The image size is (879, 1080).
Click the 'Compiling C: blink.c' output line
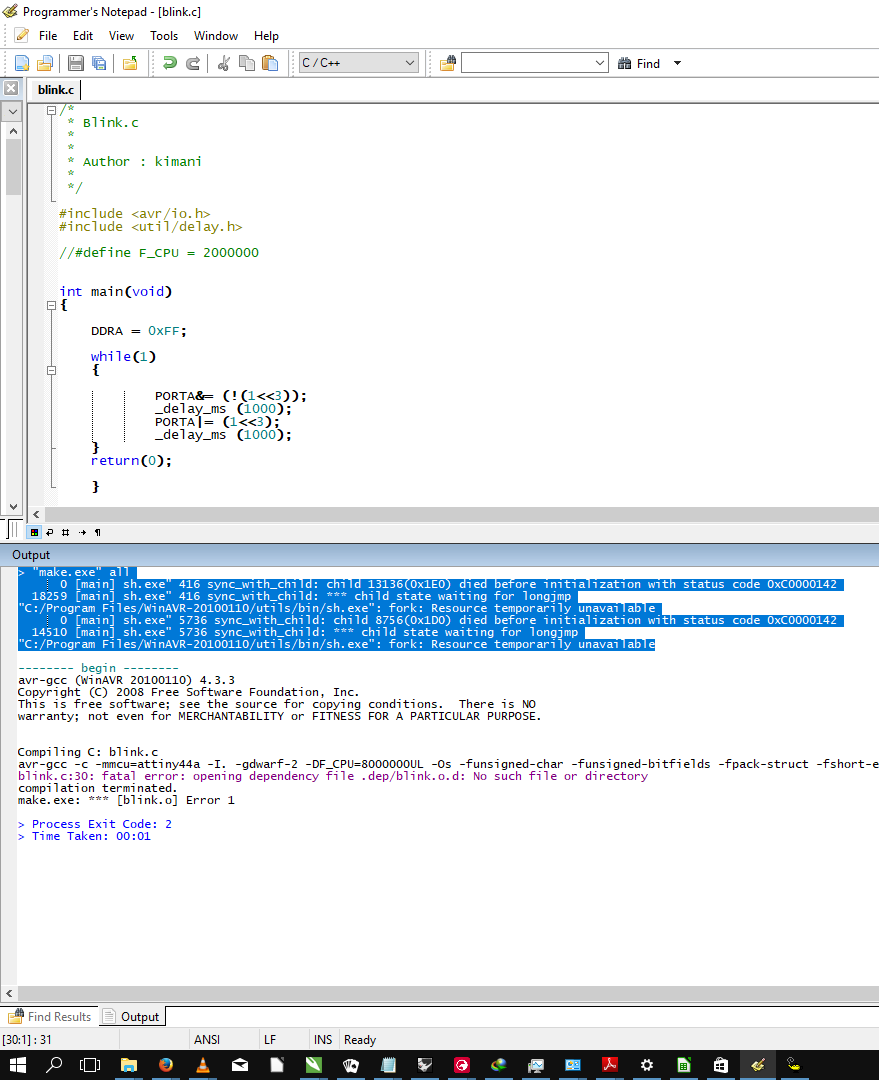[87, 752]
